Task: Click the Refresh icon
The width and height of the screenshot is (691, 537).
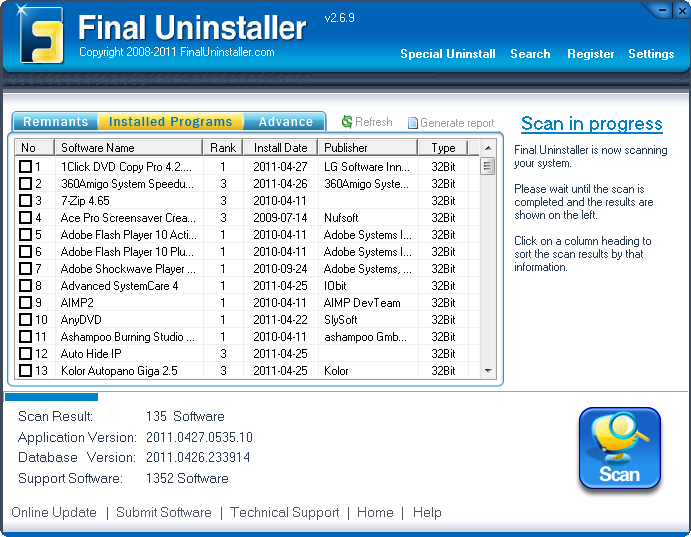Action: click(347, 122)
